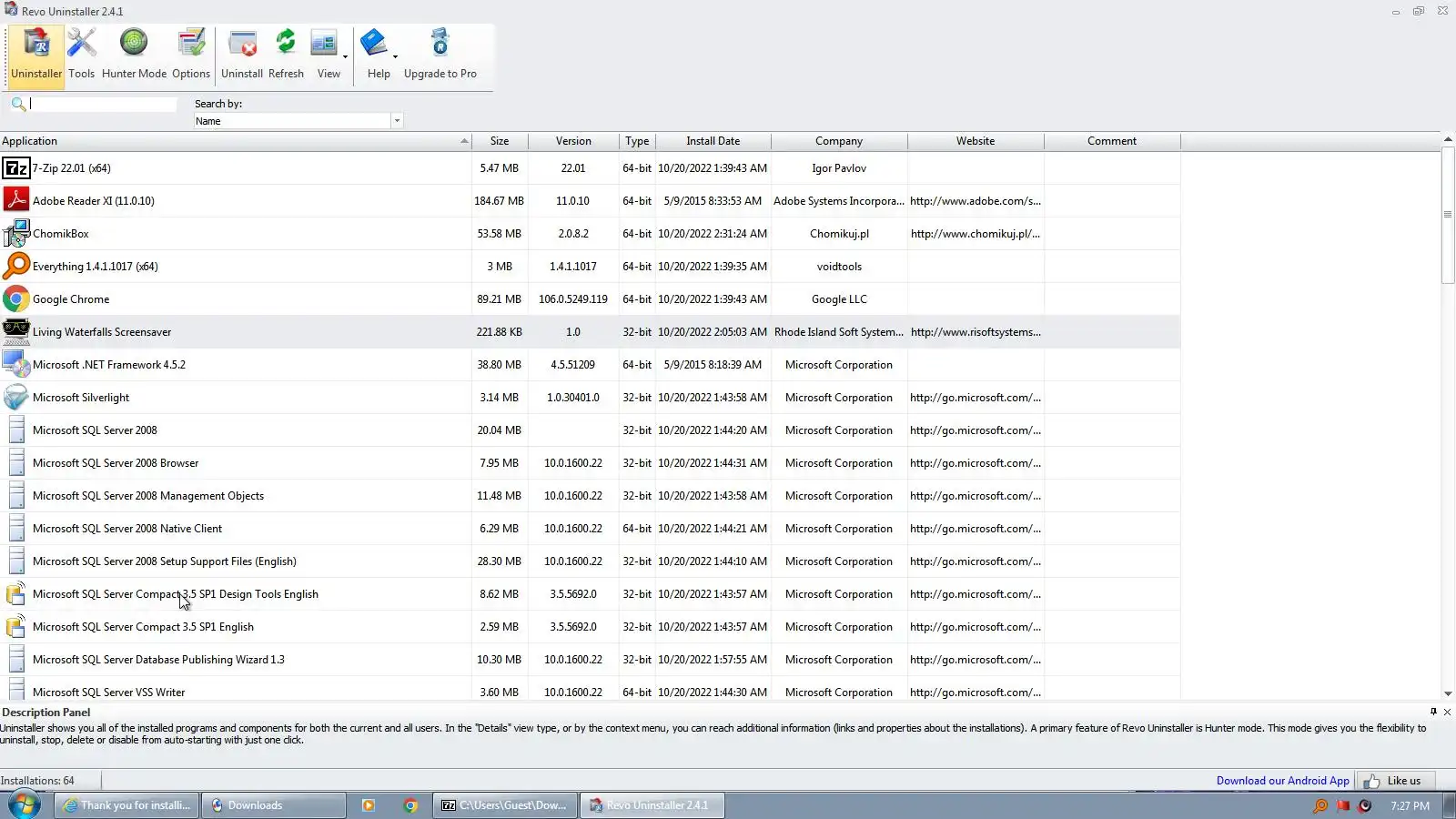Sort list by Install Date column

click(713, 141)
